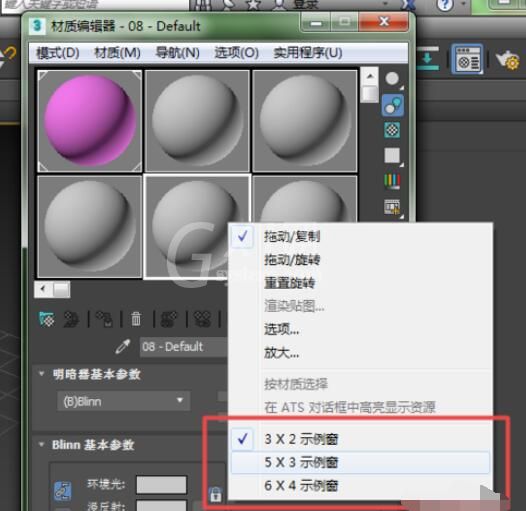Click the sample slots vertical scroll up arrow
The image size is (526, 511).
tap(370, 76)
